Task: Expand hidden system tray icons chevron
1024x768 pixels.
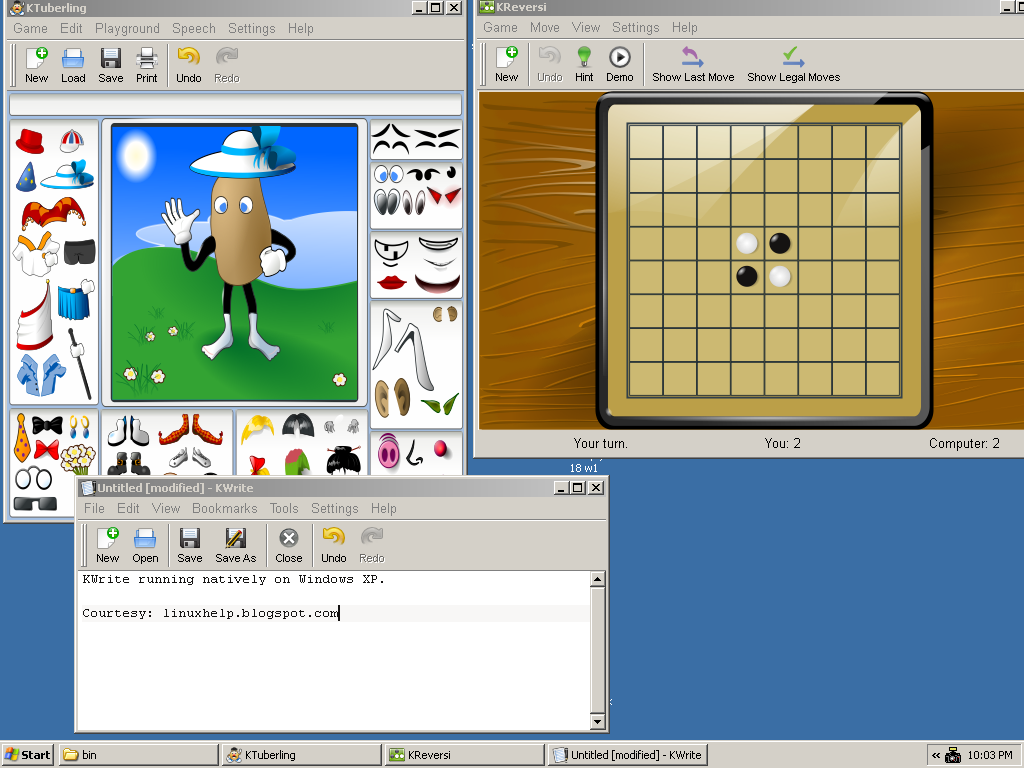Action: click(936, 756)
